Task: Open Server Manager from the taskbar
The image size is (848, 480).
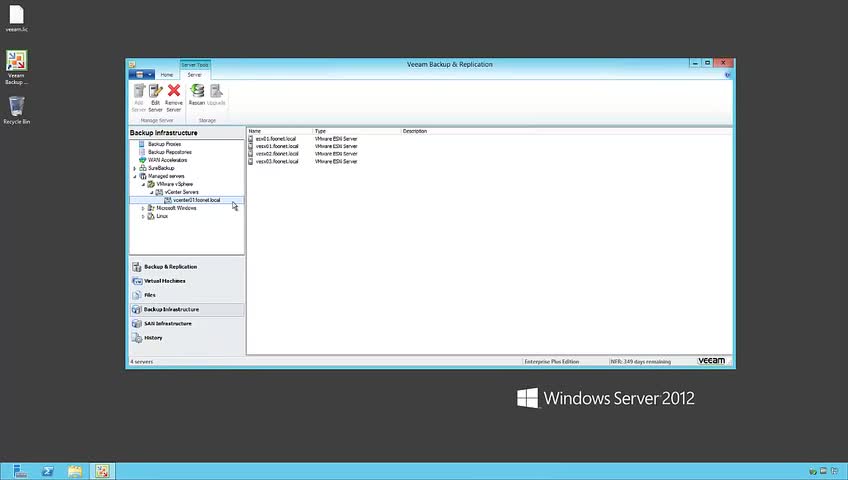Action: [20, 471]
